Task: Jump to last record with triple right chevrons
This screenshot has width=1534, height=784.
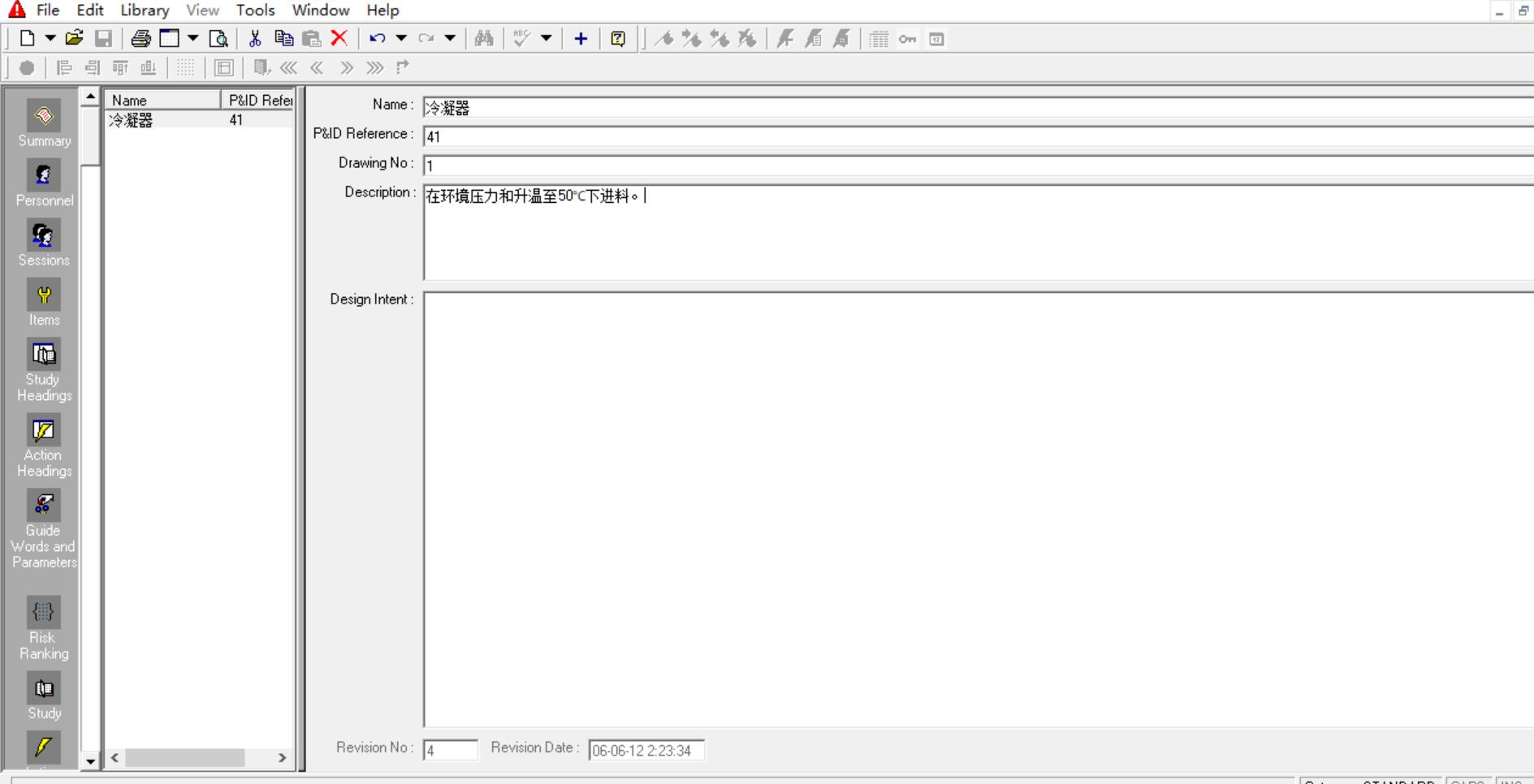Action: click(374, 67)
